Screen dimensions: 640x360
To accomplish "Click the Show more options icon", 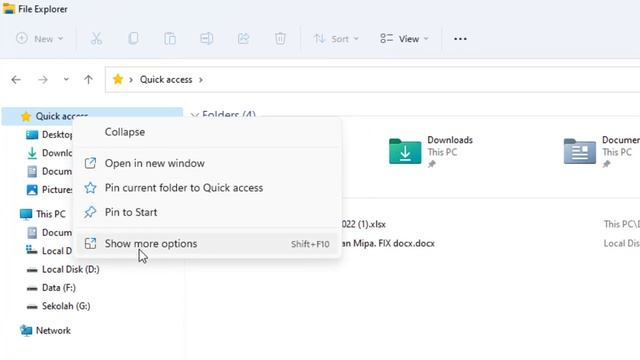I will 90,244.
